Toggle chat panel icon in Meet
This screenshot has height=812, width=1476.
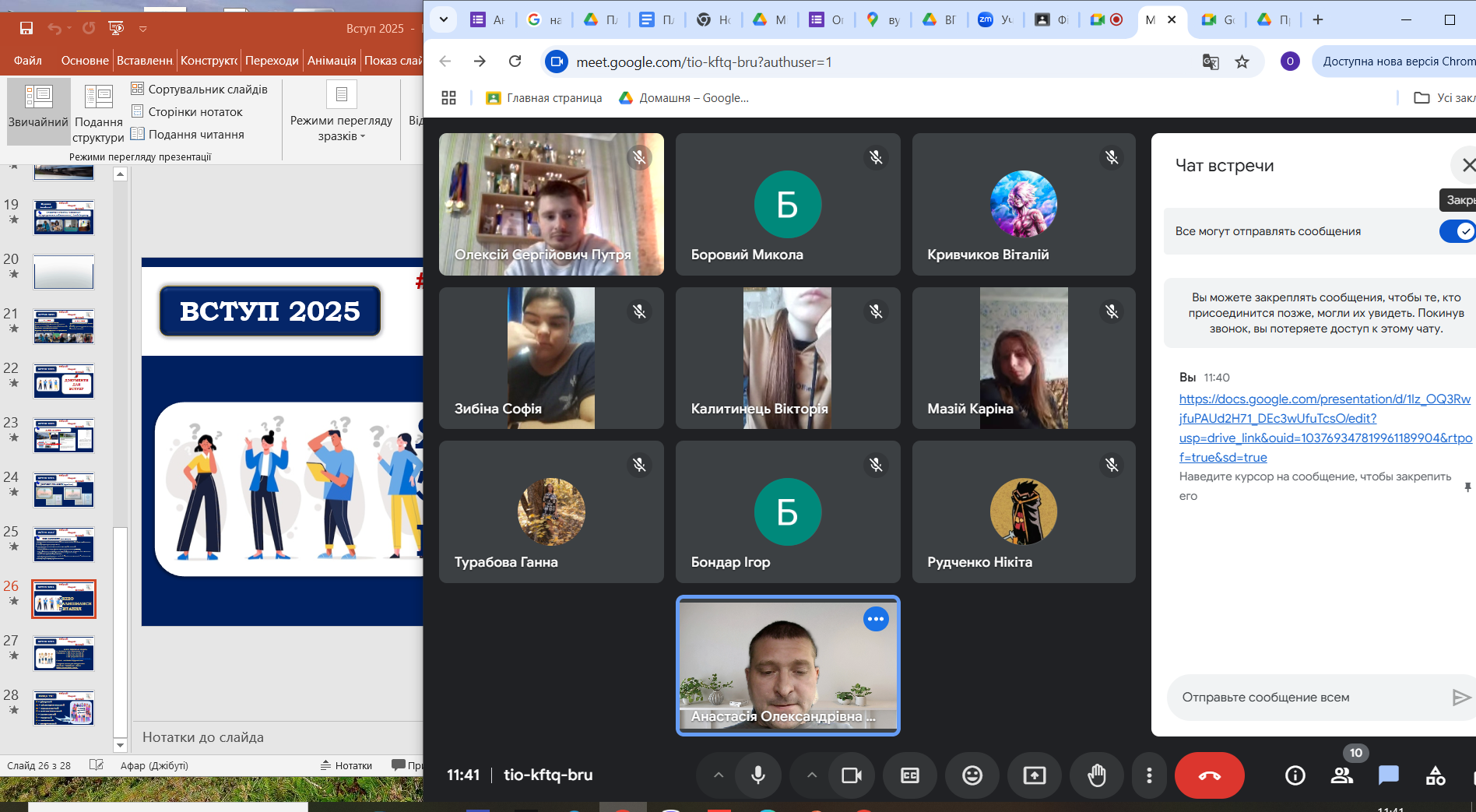click(x=1389, y=775)
